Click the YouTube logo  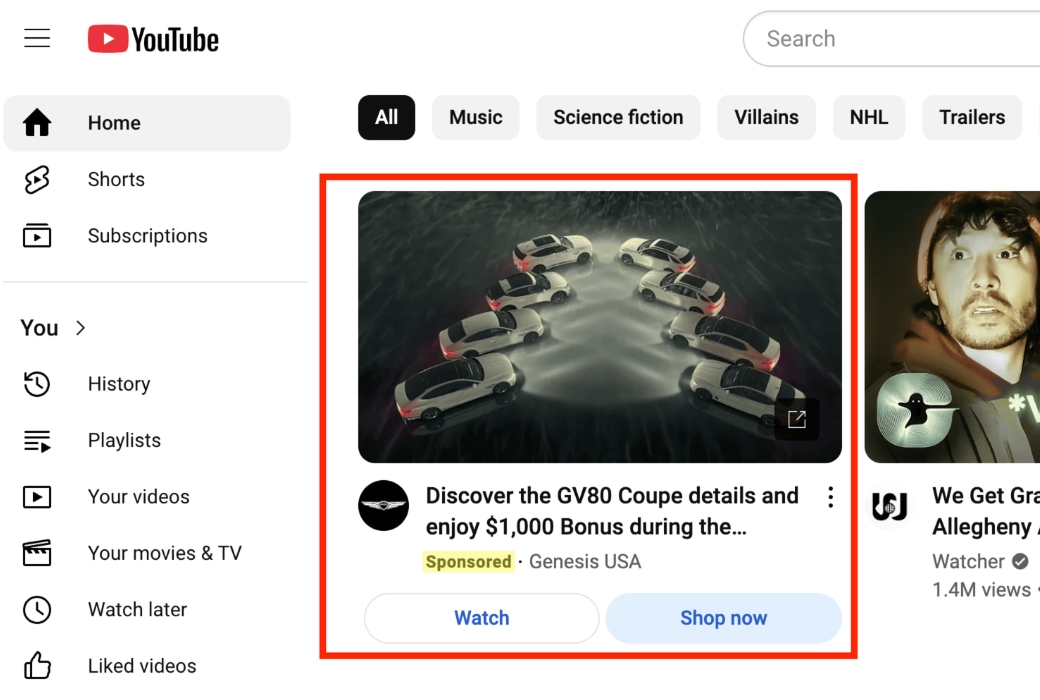tap(153, 39)
